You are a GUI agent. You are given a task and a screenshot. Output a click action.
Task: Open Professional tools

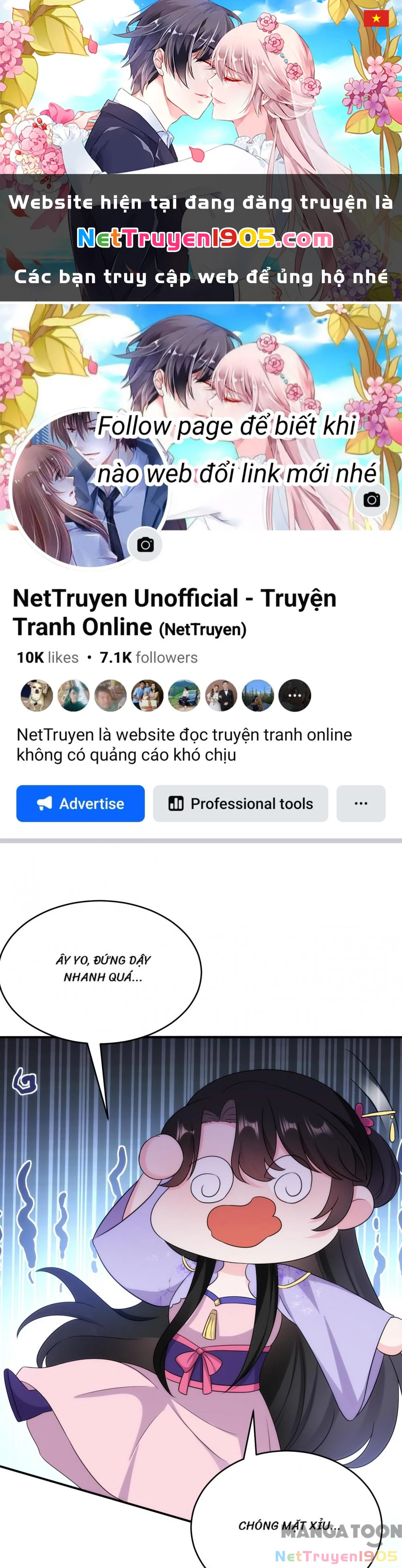pyautogui.click(x=240, y=803)
